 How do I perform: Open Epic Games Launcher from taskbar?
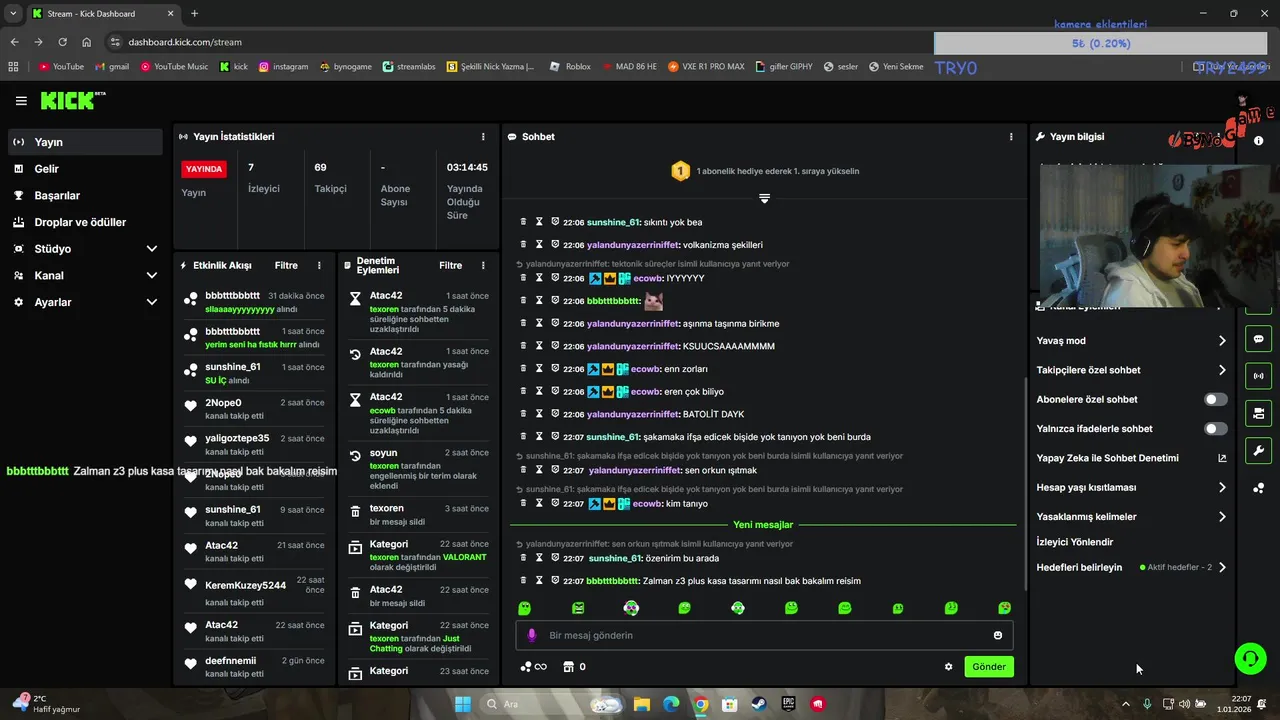(788, 704)
